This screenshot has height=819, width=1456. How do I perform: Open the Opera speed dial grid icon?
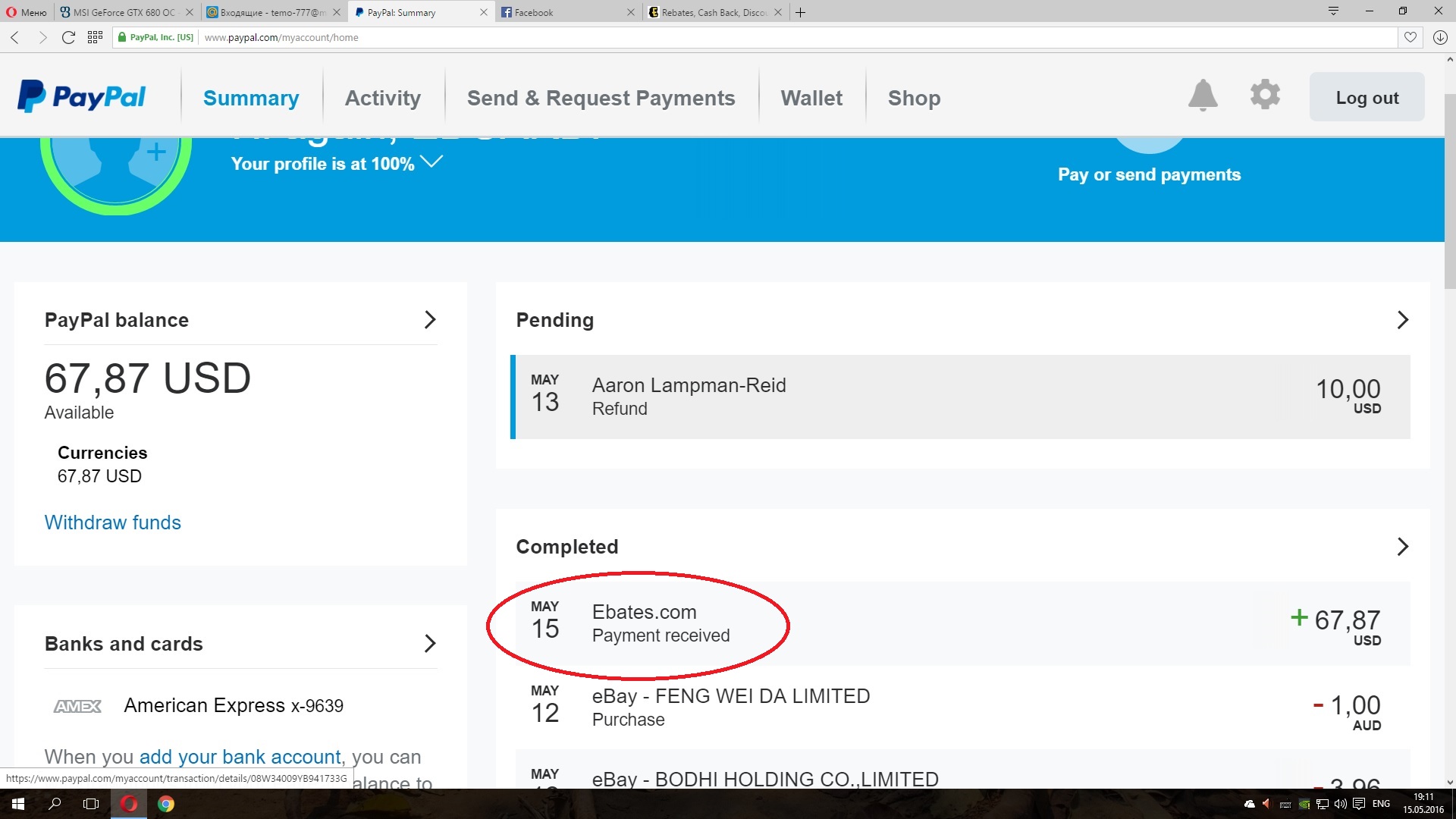(95, 37)
